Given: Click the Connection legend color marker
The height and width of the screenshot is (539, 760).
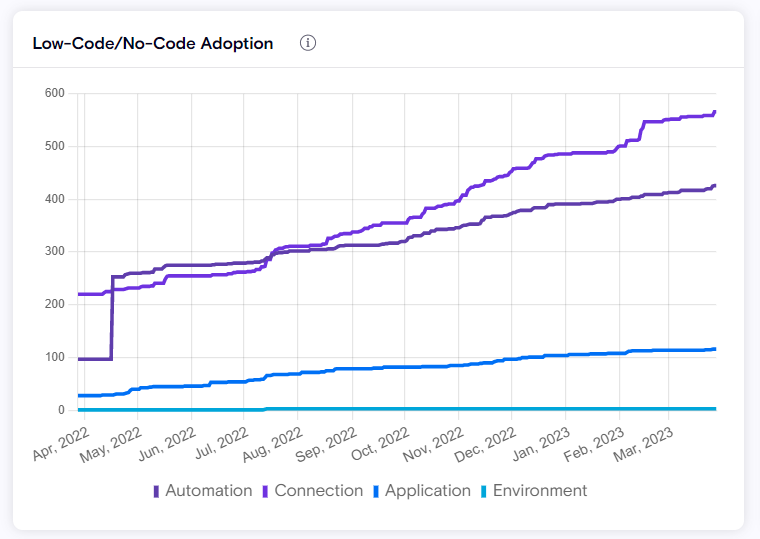Looking at the screenshot, I should coord(265,491).
